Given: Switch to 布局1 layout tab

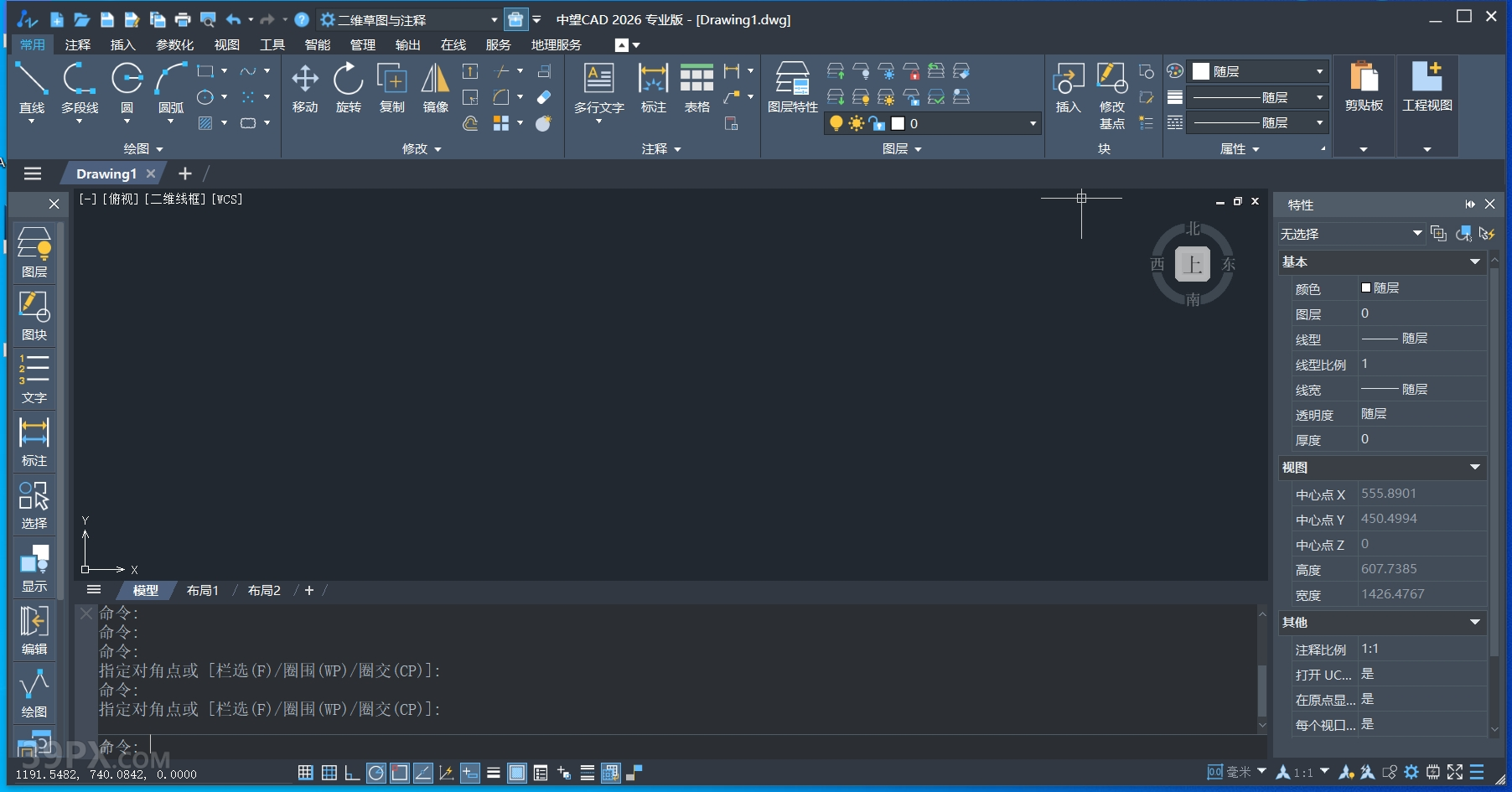Looking at the screenshot, I should coord(202,590).
